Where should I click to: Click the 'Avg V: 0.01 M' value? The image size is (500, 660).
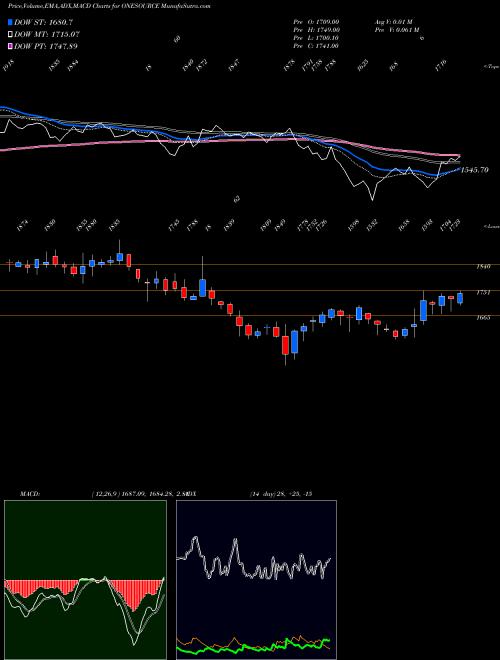394,22
